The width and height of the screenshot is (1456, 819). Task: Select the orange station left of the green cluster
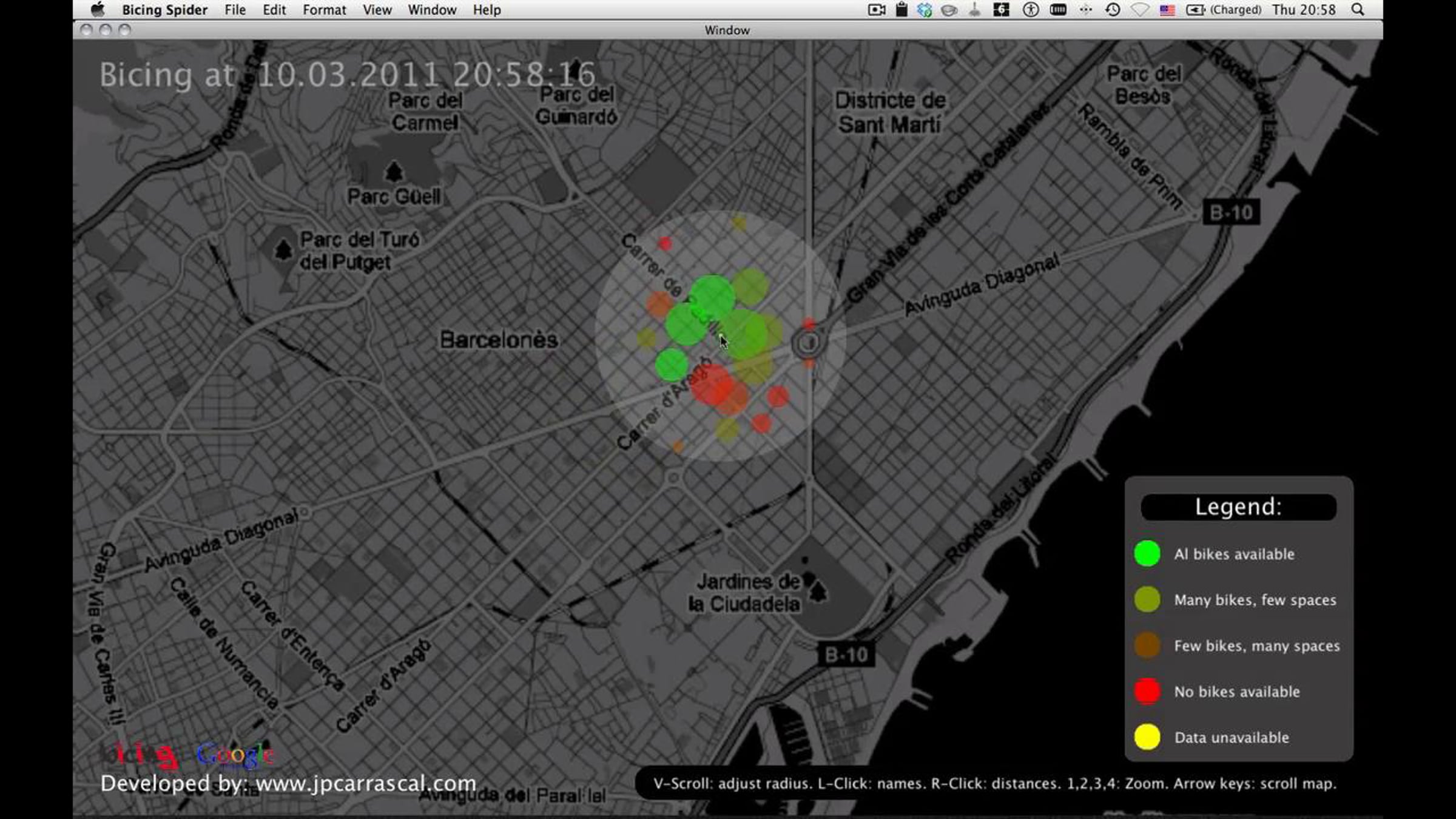659,305
